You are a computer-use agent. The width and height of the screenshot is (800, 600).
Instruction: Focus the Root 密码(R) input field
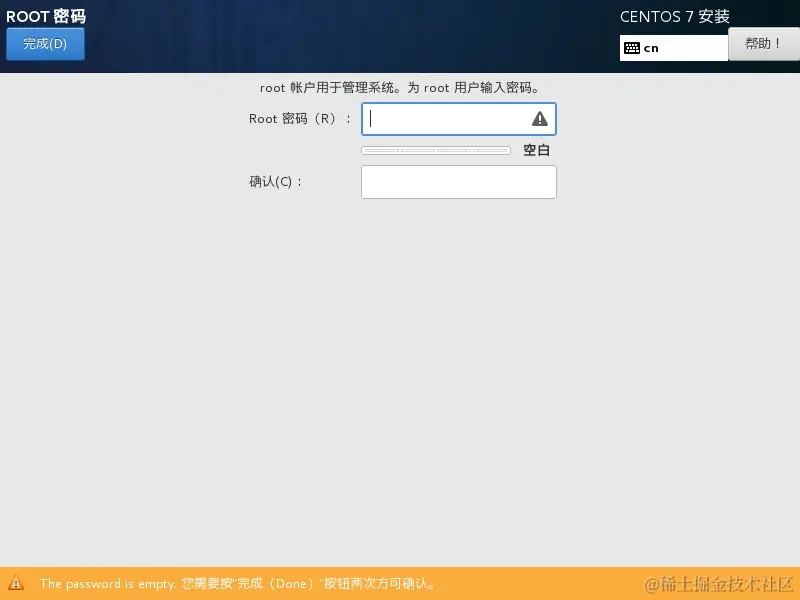click(450, 119)
